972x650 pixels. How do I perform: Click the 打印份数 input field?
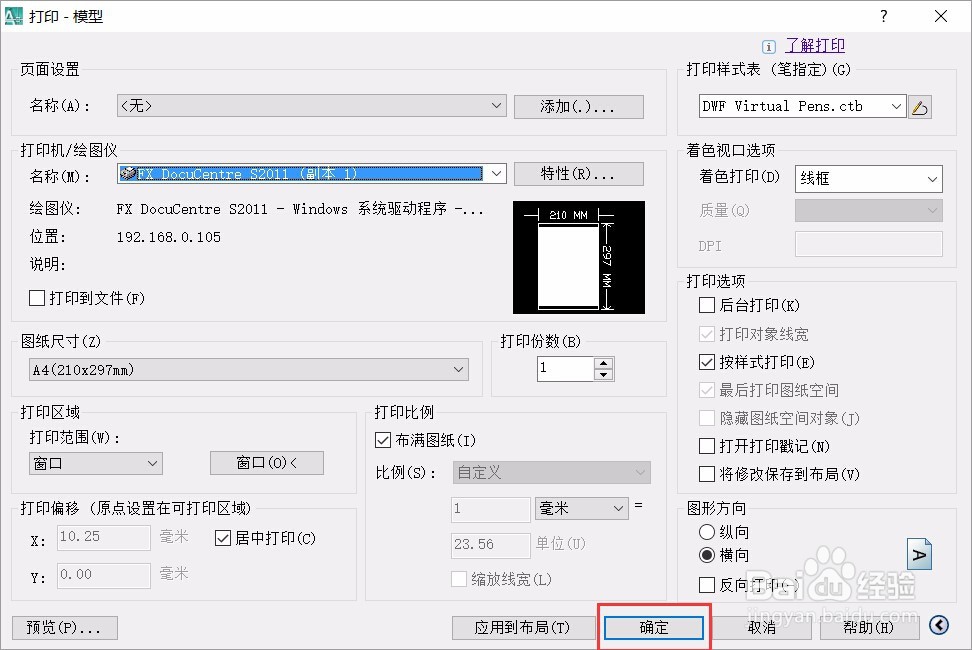point(565,369)
